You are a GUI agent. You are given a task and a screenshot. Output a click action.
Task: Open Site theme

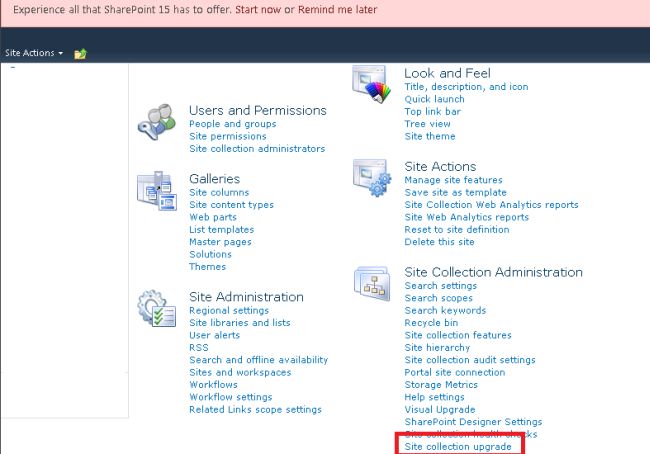[430, 136]
